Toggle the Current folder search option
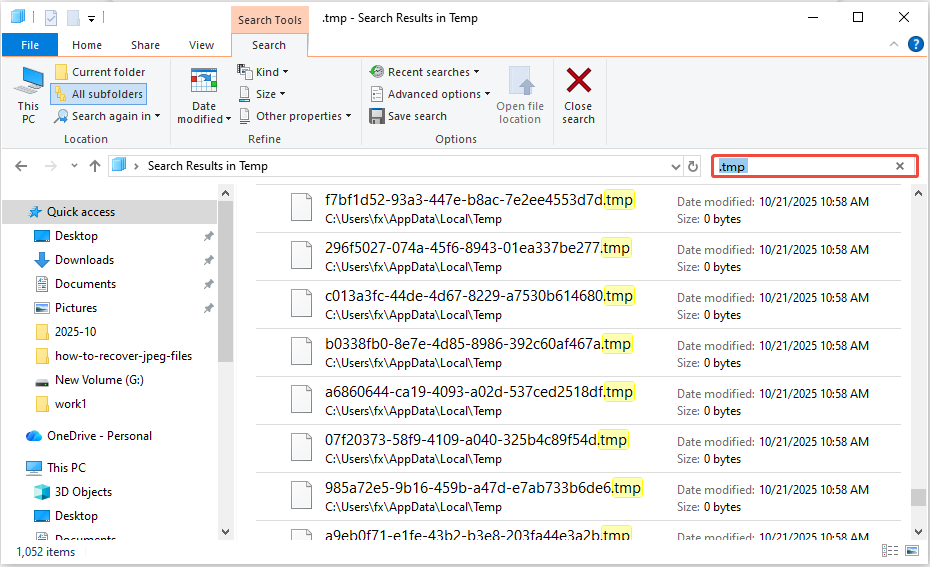This screenshot has height=567, width=930. (x=99, y=72)
